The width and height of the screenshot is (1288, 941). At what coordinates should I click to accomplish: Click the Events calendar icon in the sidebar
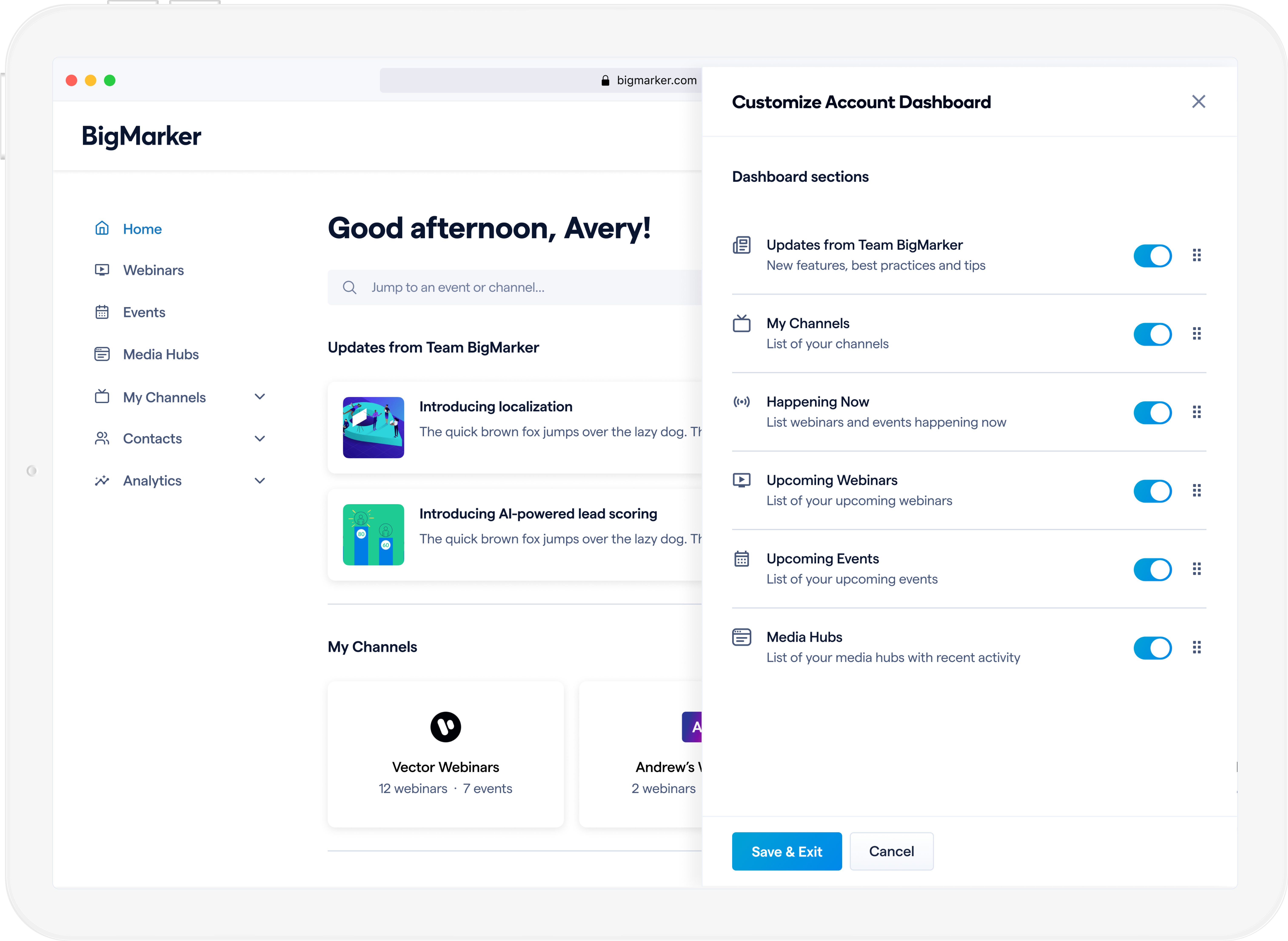[102, 312]
